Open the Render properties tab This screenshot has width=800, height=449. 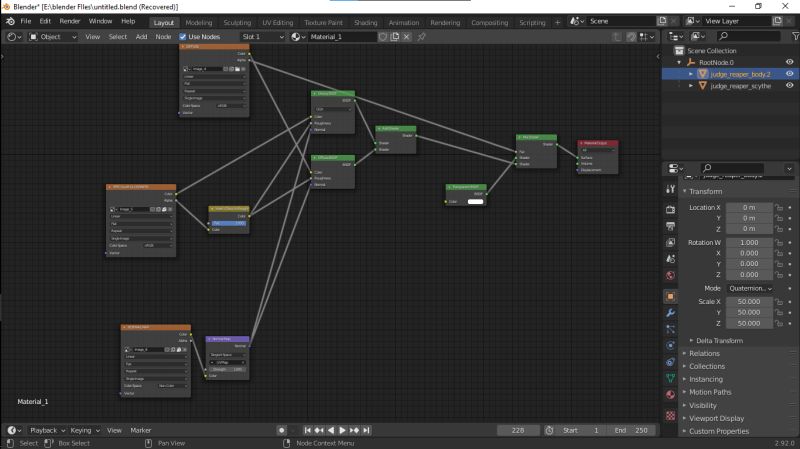[x=670, y=209]
